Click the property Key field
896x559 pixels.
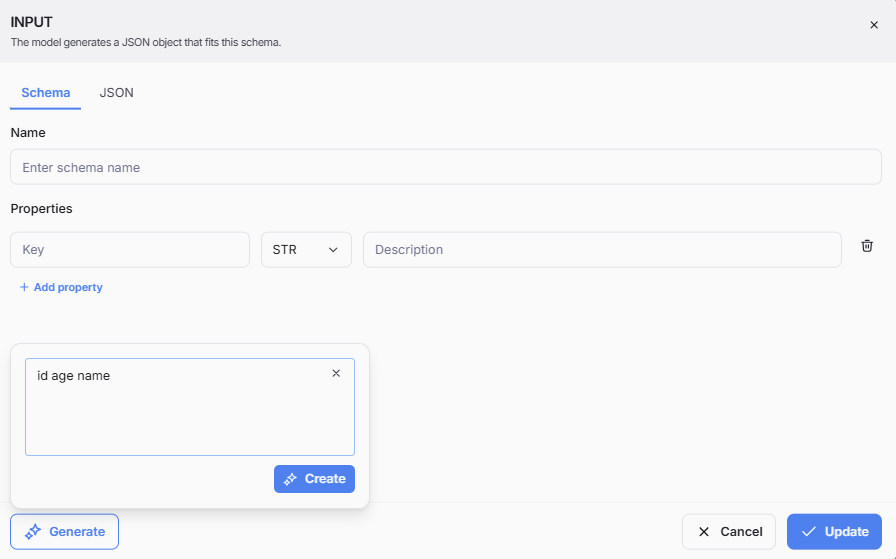130,250
